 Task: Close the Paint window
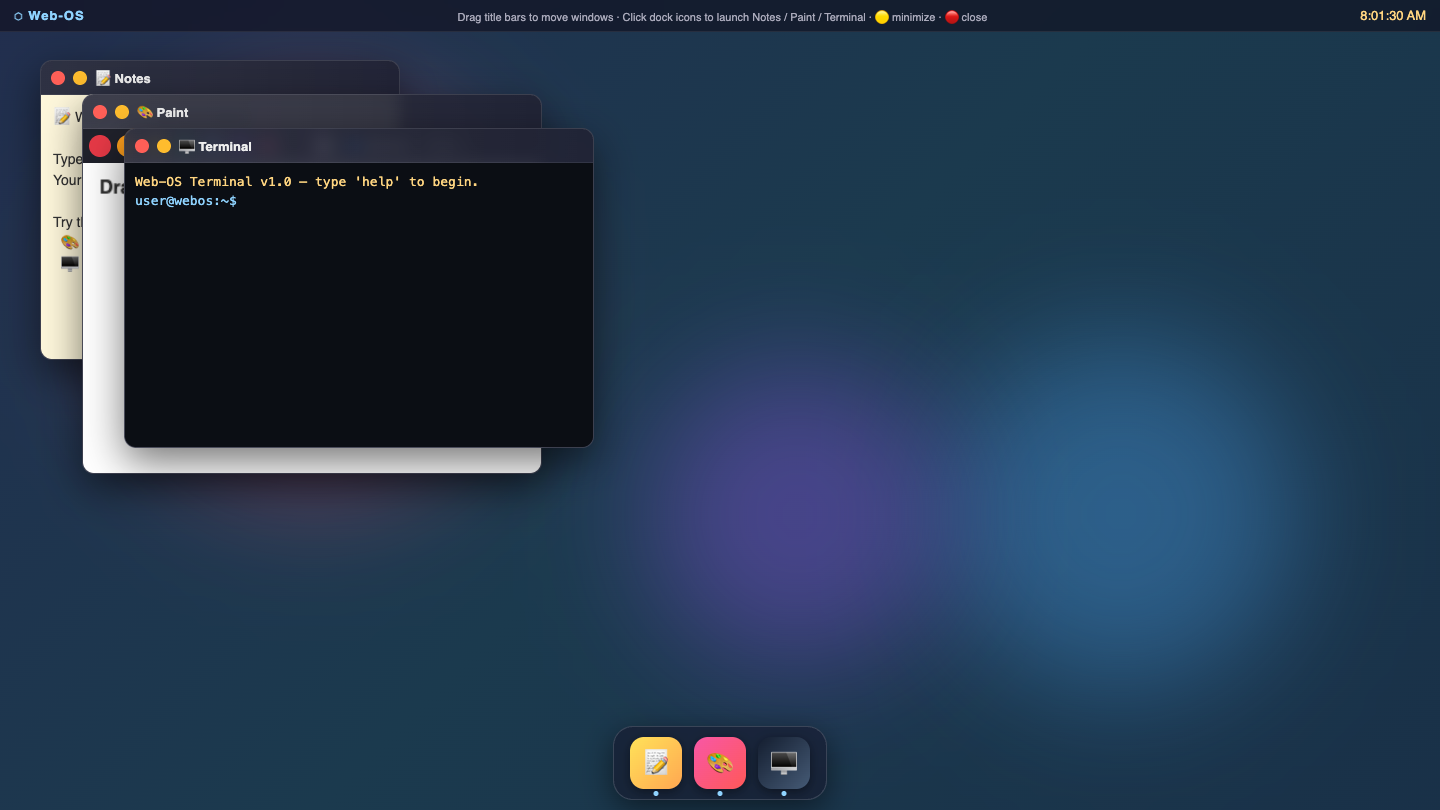(x=100, y=112)
